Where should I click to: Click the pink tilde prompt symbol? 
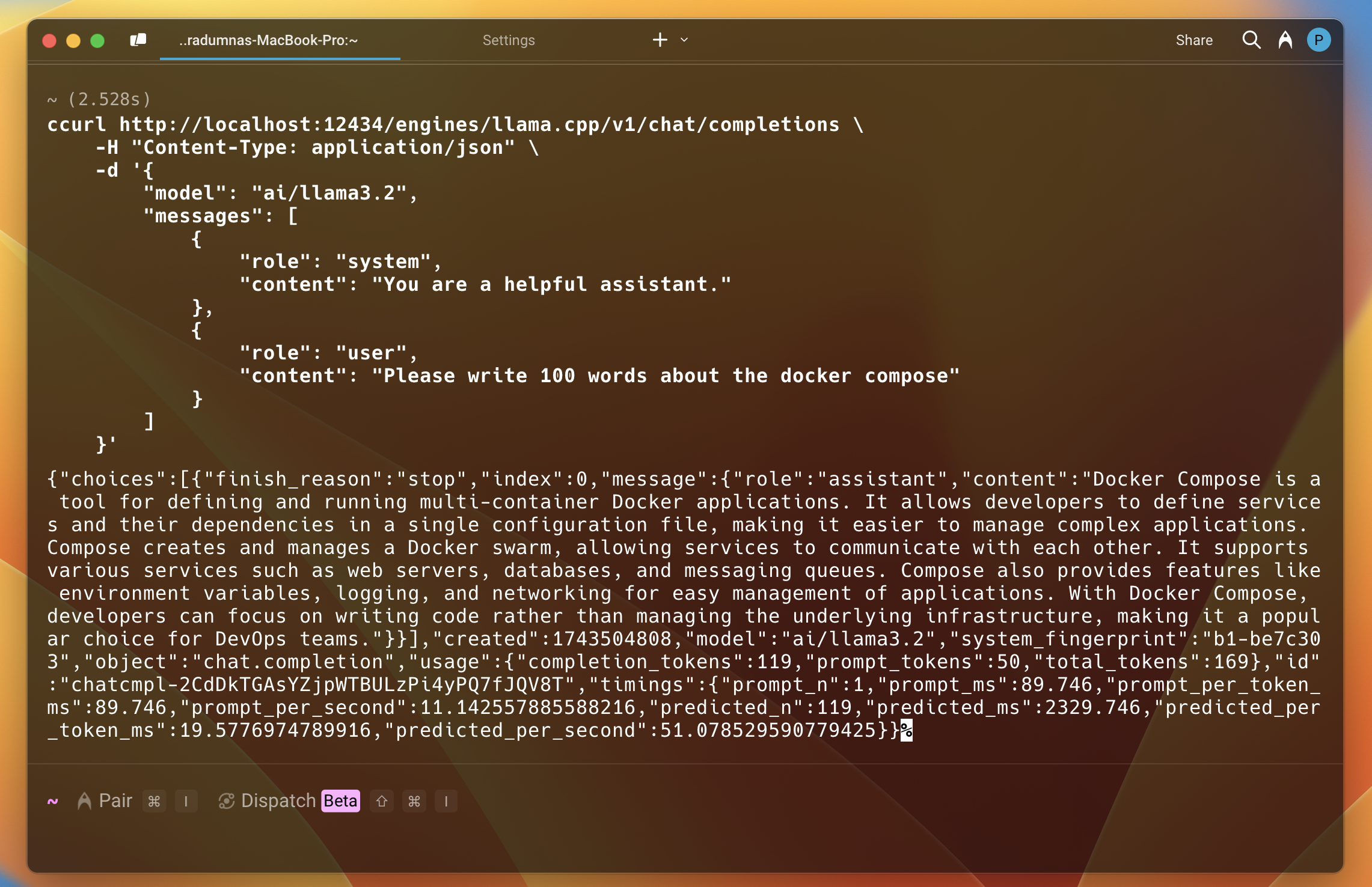pyautogui.click(x=53, y=801)
